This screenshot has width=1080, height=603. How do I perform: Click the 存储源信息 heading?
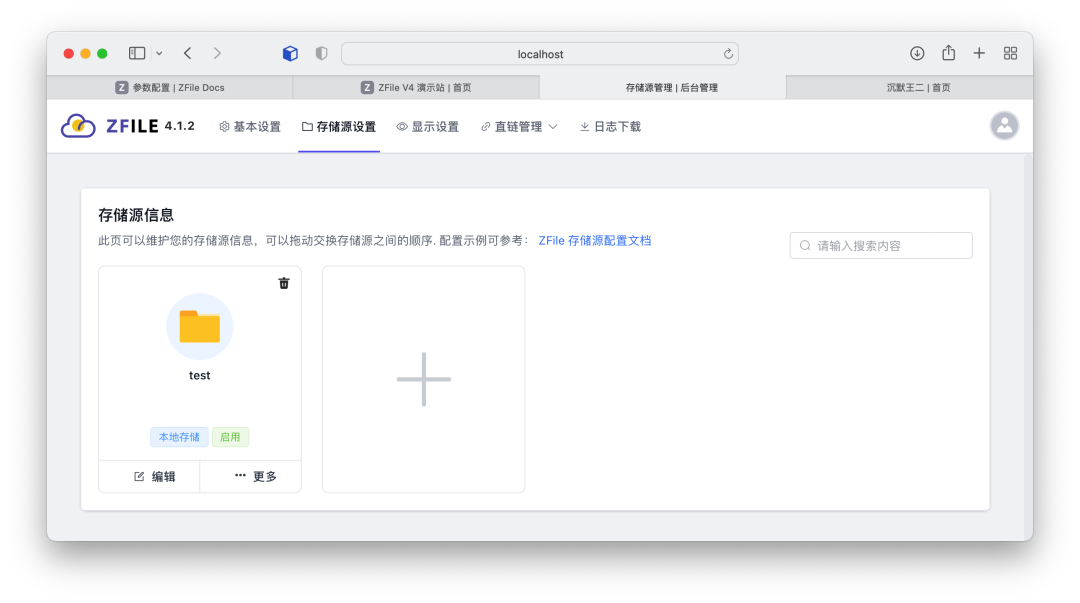(x=136, y=215)
